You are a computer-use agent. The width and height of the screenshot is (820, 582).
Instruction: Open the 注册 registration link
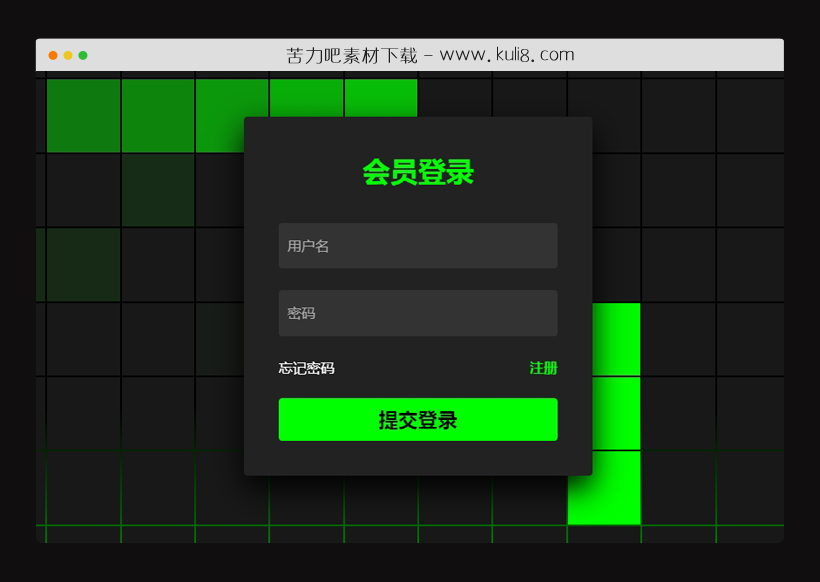click(x=542, y=368)
